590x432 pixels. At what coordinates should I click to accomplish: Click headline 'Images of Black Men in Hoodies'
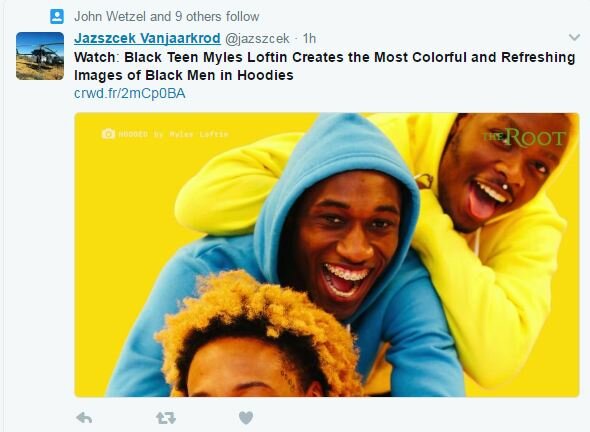(184, 75)
